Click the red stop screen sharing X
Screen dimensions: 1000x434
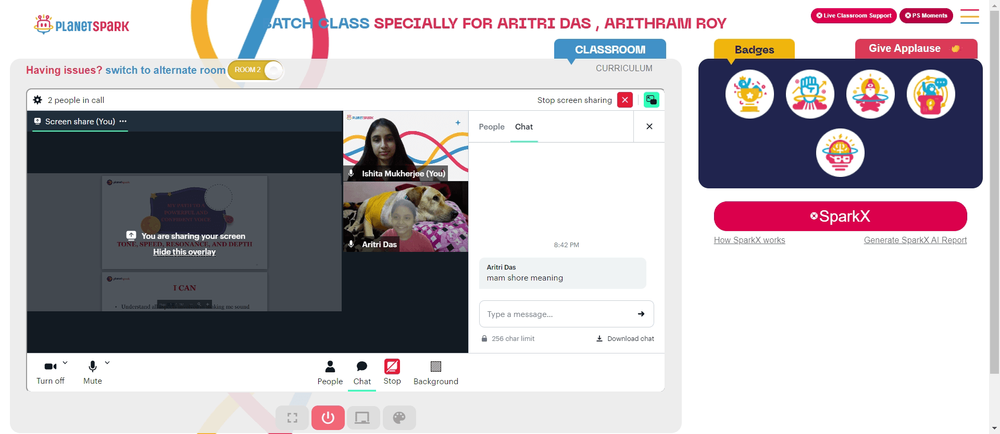click(x=625, y=100)
